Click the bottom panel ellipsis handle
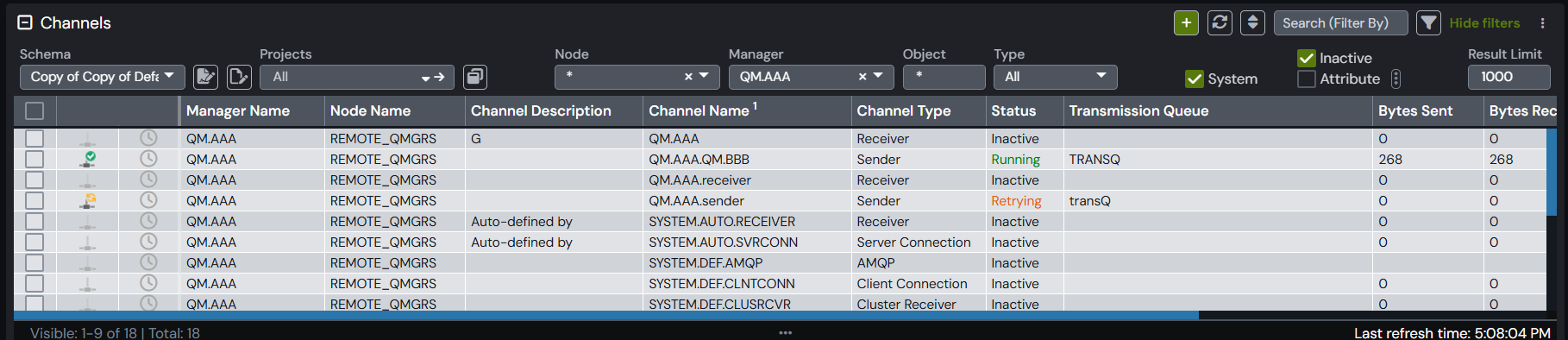Screen dimensions: 1568x340 (x=785, y=332)
